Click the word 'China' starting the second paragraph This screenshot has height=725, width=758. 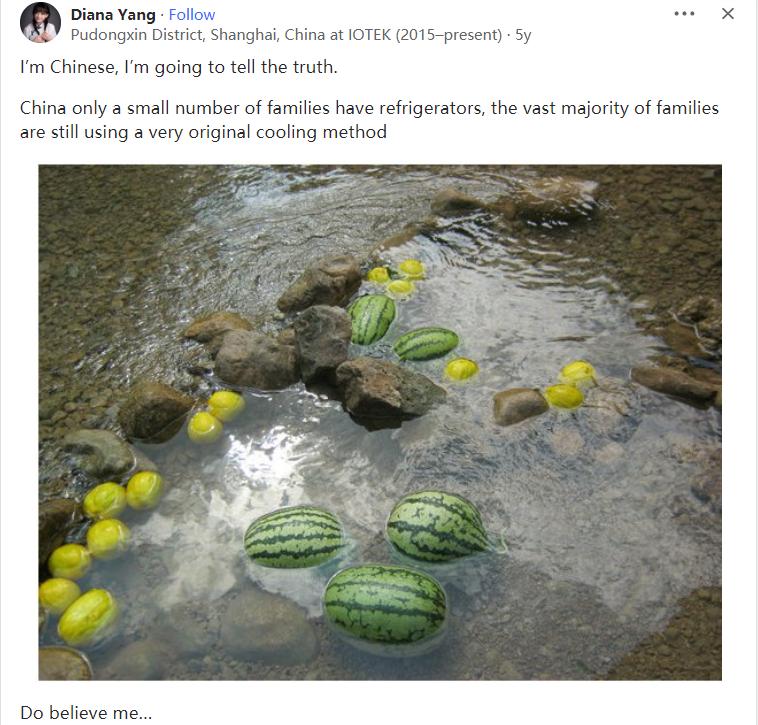click(43, 108)
